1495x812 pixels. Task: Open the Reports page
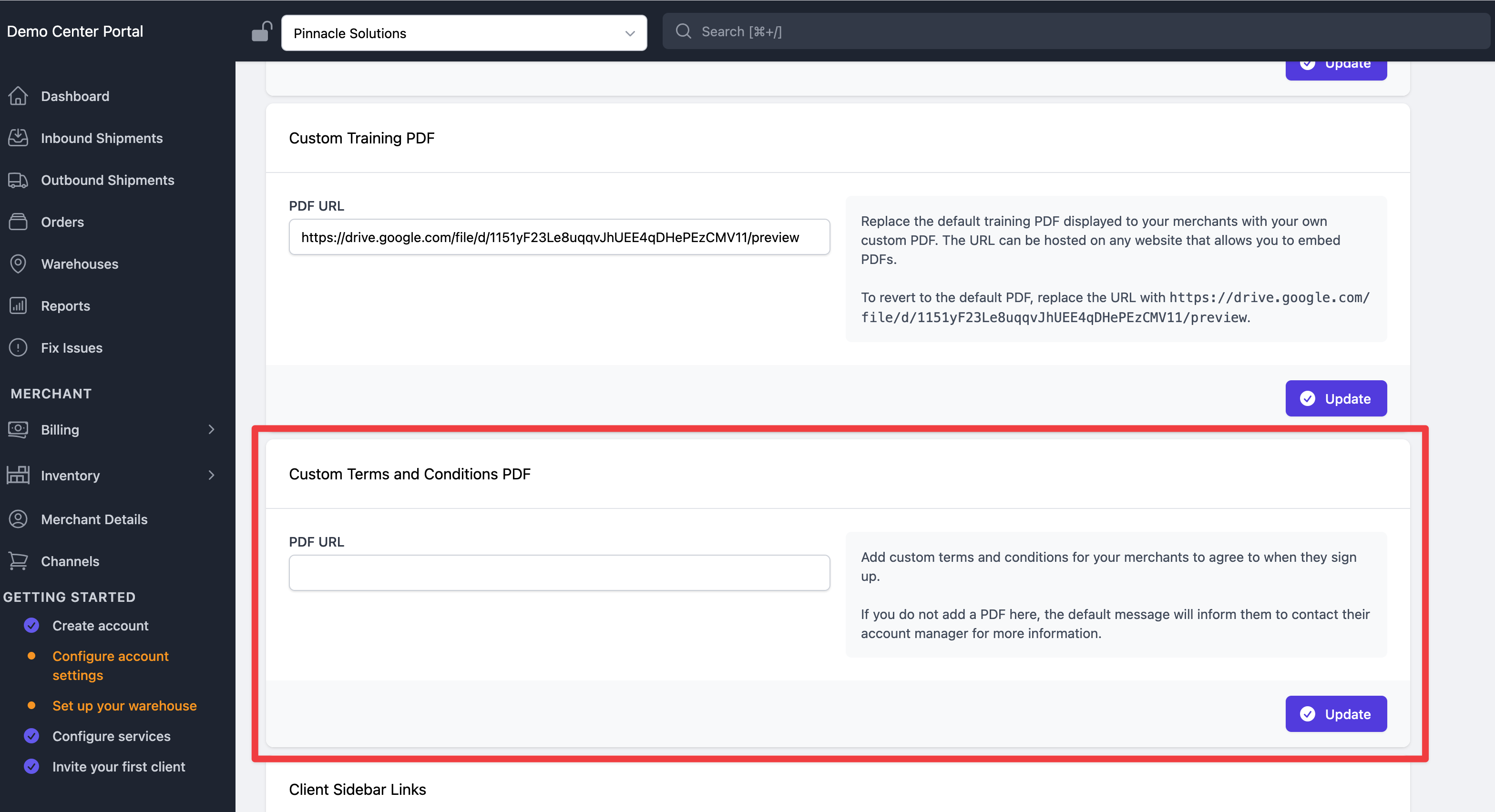click(x=66, y=305)
